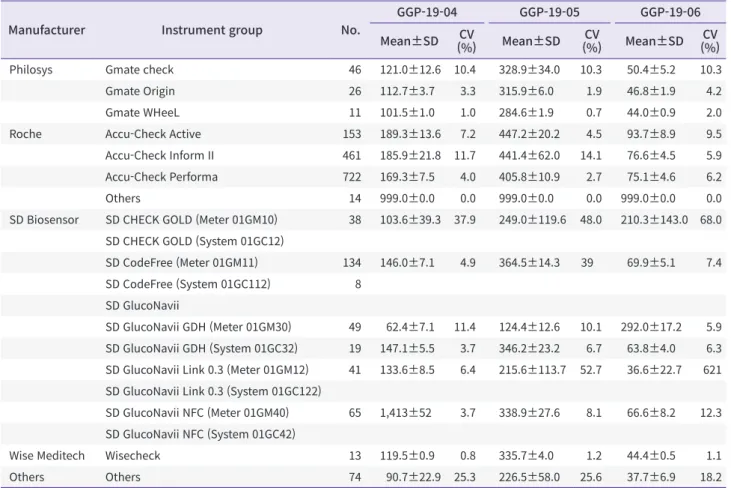Click the Roche manufacturer cell
This screenshot has width=731, height=488.
pyautogui.click(x=26, y=134)
